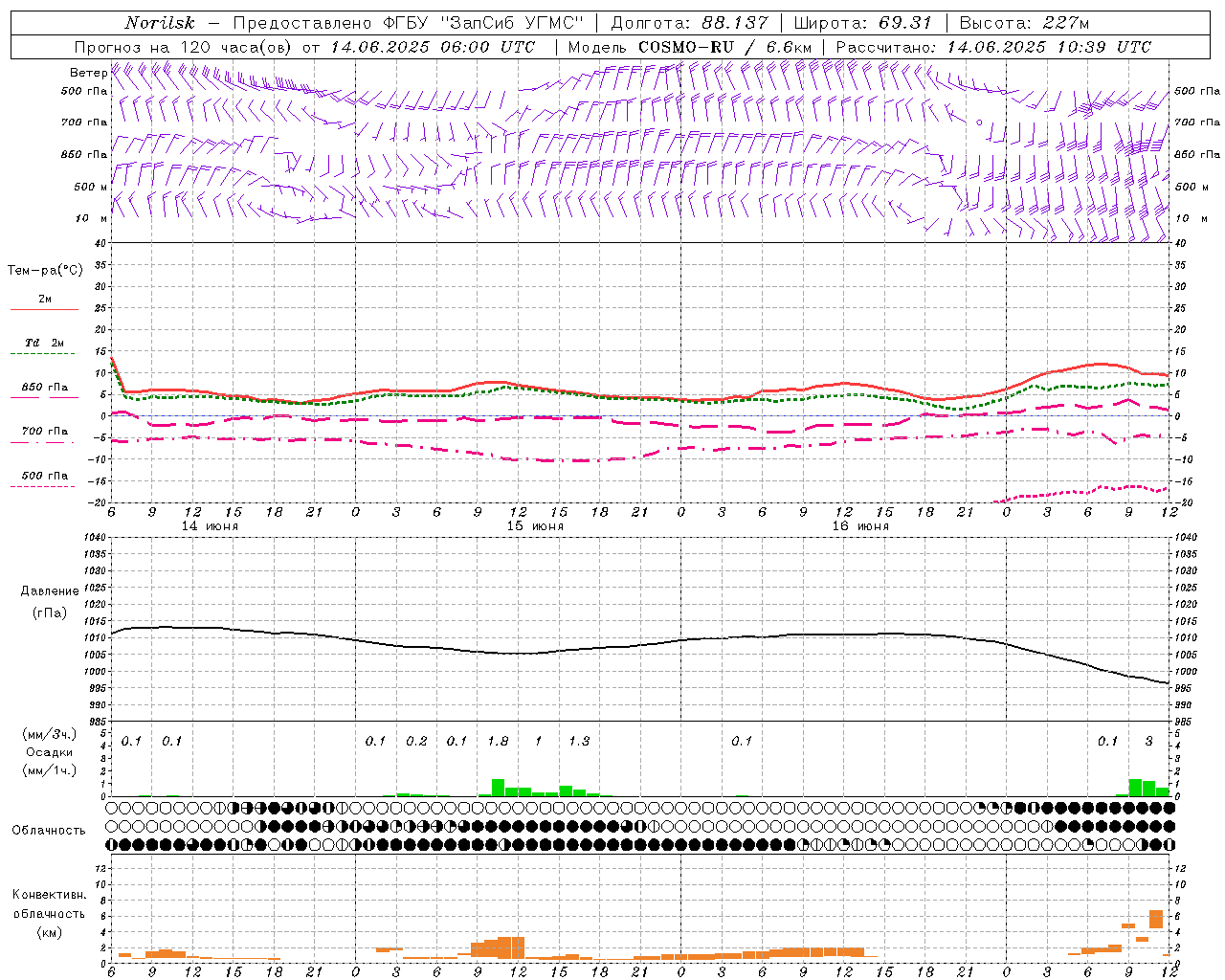Click the "16 июня" date label
Image resolution: width=1225 pixels, height=980 pixels.
[860, 526]
